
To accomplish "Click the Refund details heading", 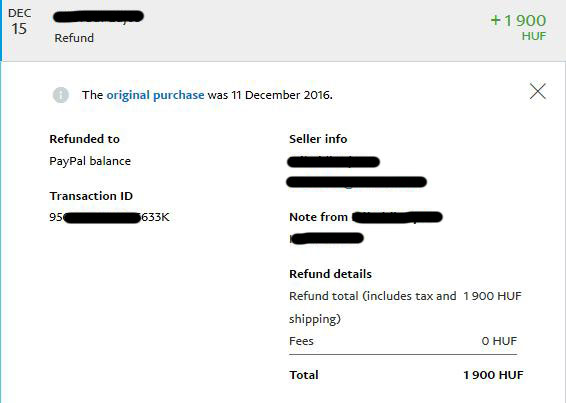I will click(330, 274).
